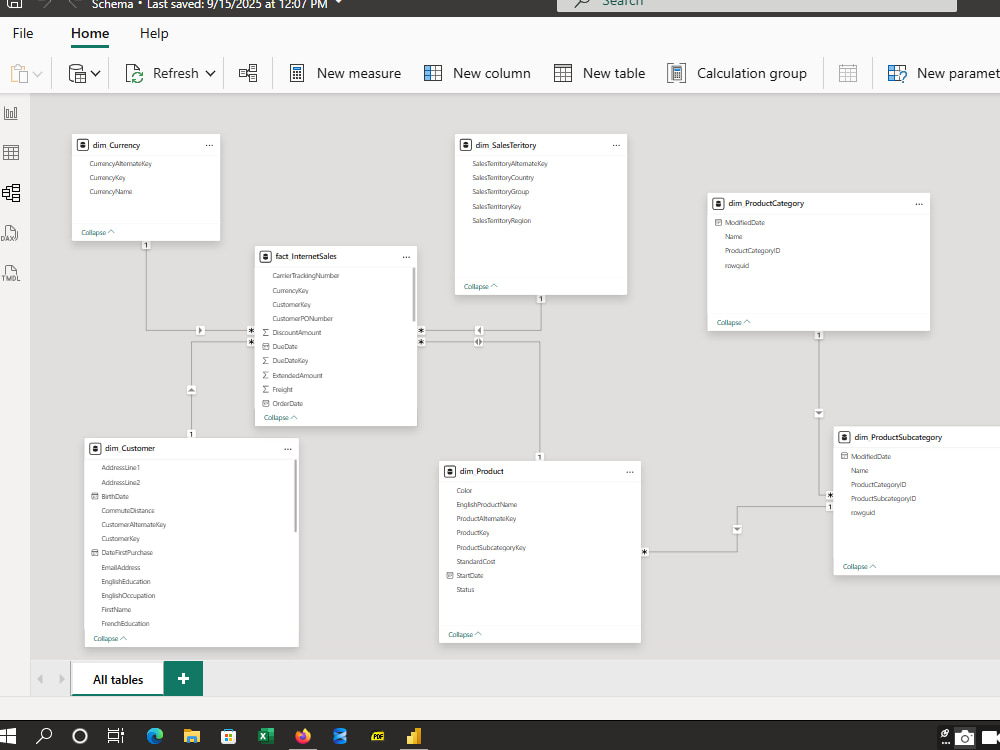Click the Paste clipboard icon

click(x=19, y=73)
